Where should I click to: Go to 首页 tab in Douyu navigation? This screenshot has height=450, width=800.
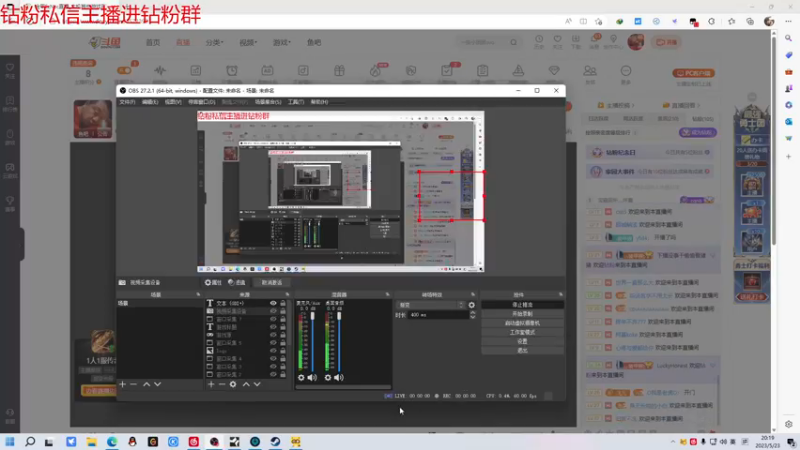click(153, 42)
